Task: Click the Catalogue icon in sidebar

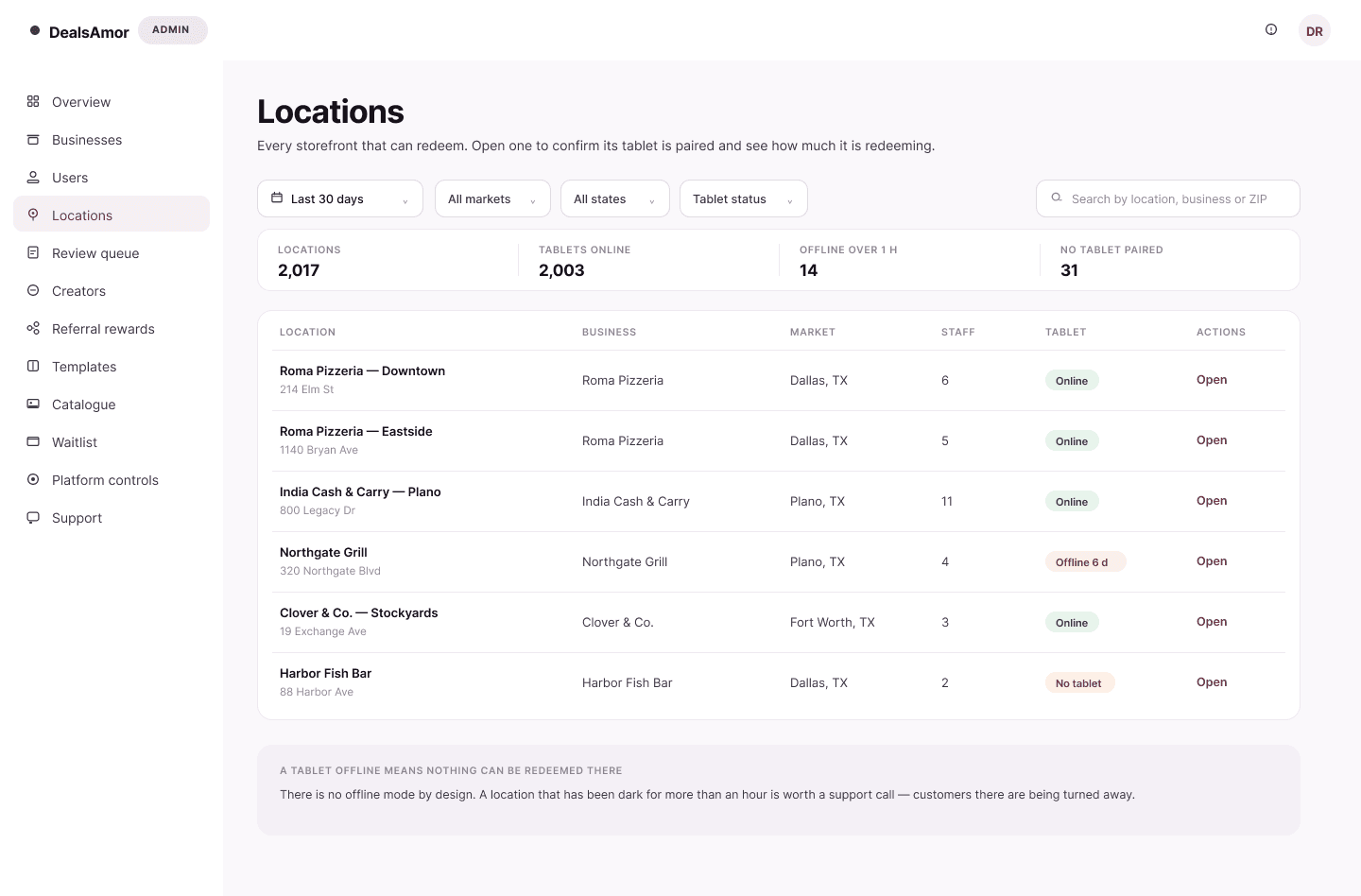Action: click(33, 404)
